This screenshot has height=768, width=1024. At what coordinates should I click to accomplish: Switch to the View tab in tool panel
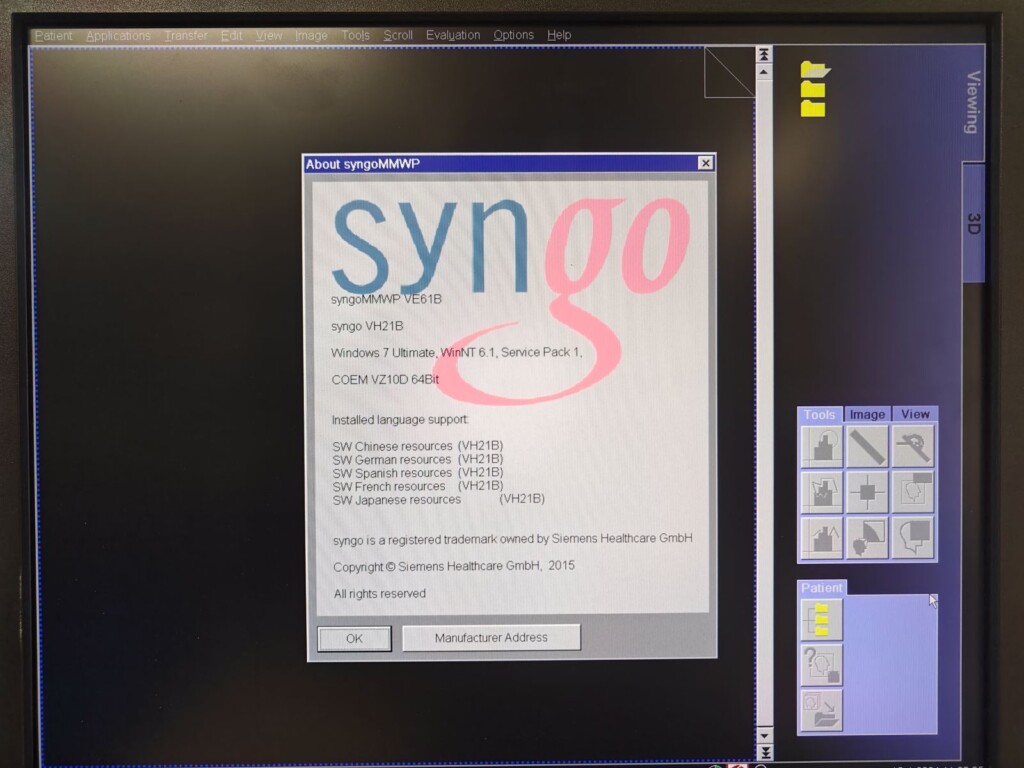point(914,414)
